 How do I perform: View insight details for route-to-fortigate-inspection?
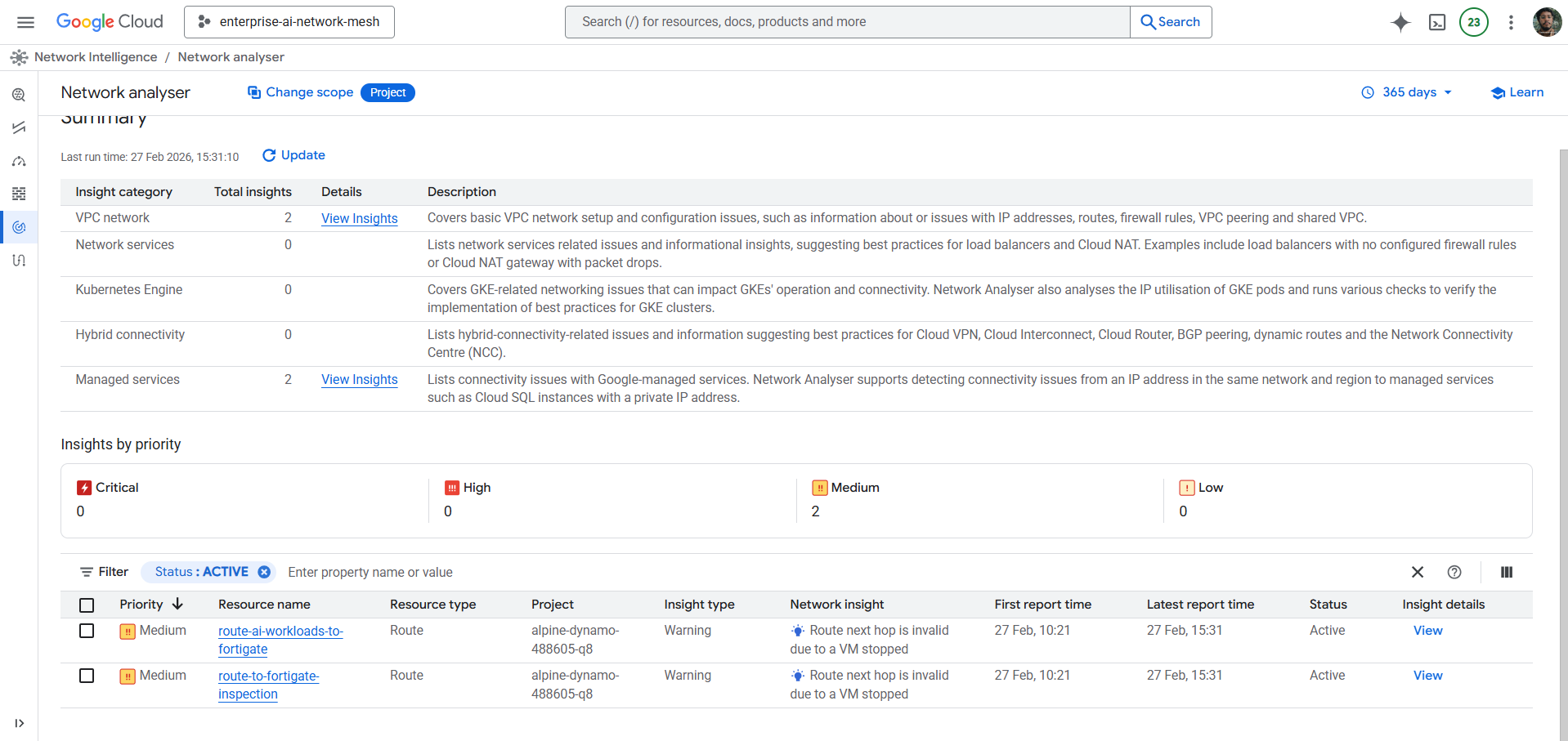point(1428,676)
